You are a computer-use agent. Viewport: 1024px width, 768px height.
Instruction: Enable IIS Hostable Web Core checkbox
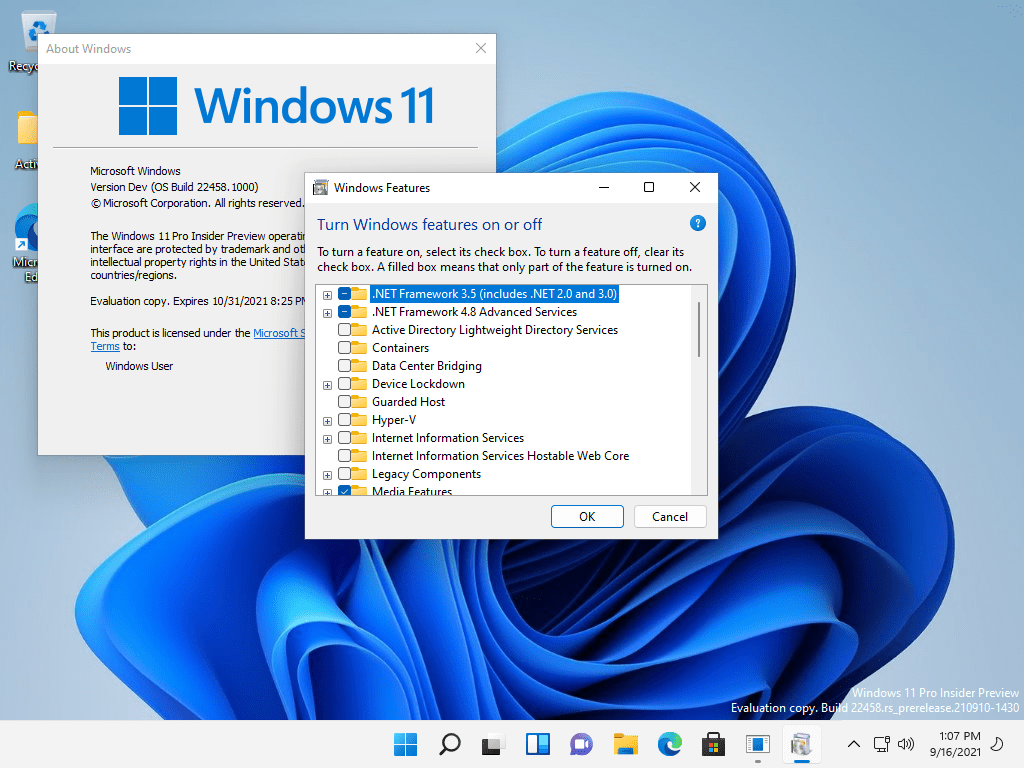click(344, 455)
